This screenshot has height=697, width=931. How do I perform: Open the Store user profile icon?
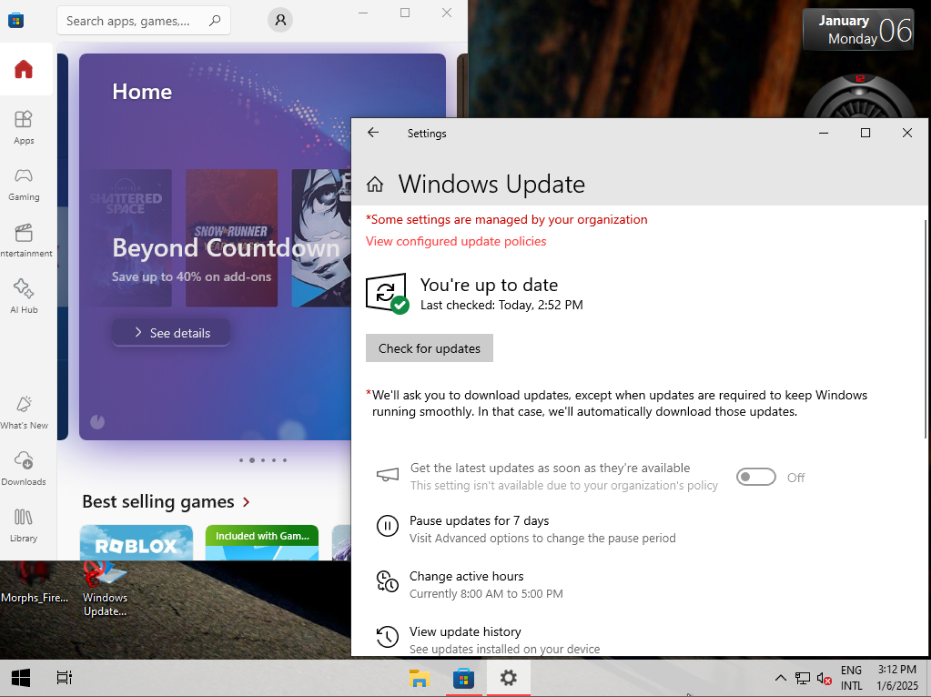(280, 20)
